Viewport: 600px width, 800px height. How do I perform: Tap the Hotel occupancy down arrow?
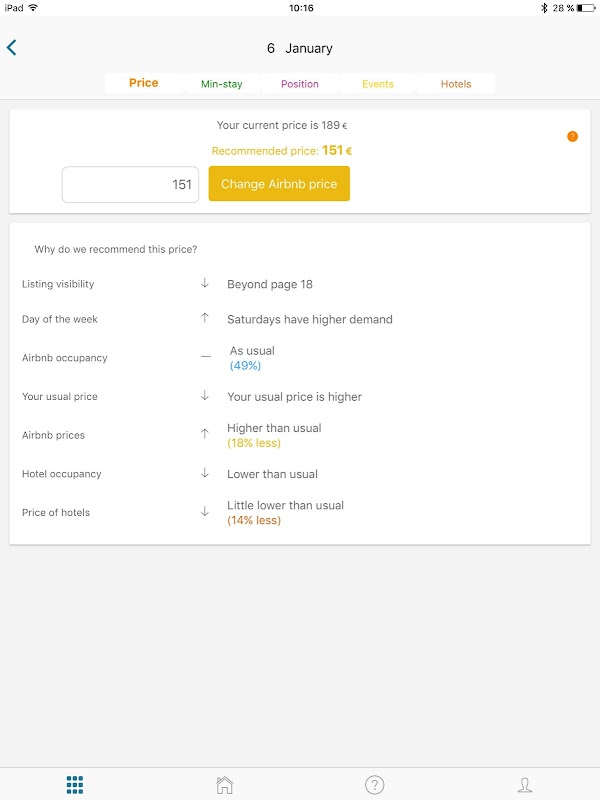[x=205, y=474]
